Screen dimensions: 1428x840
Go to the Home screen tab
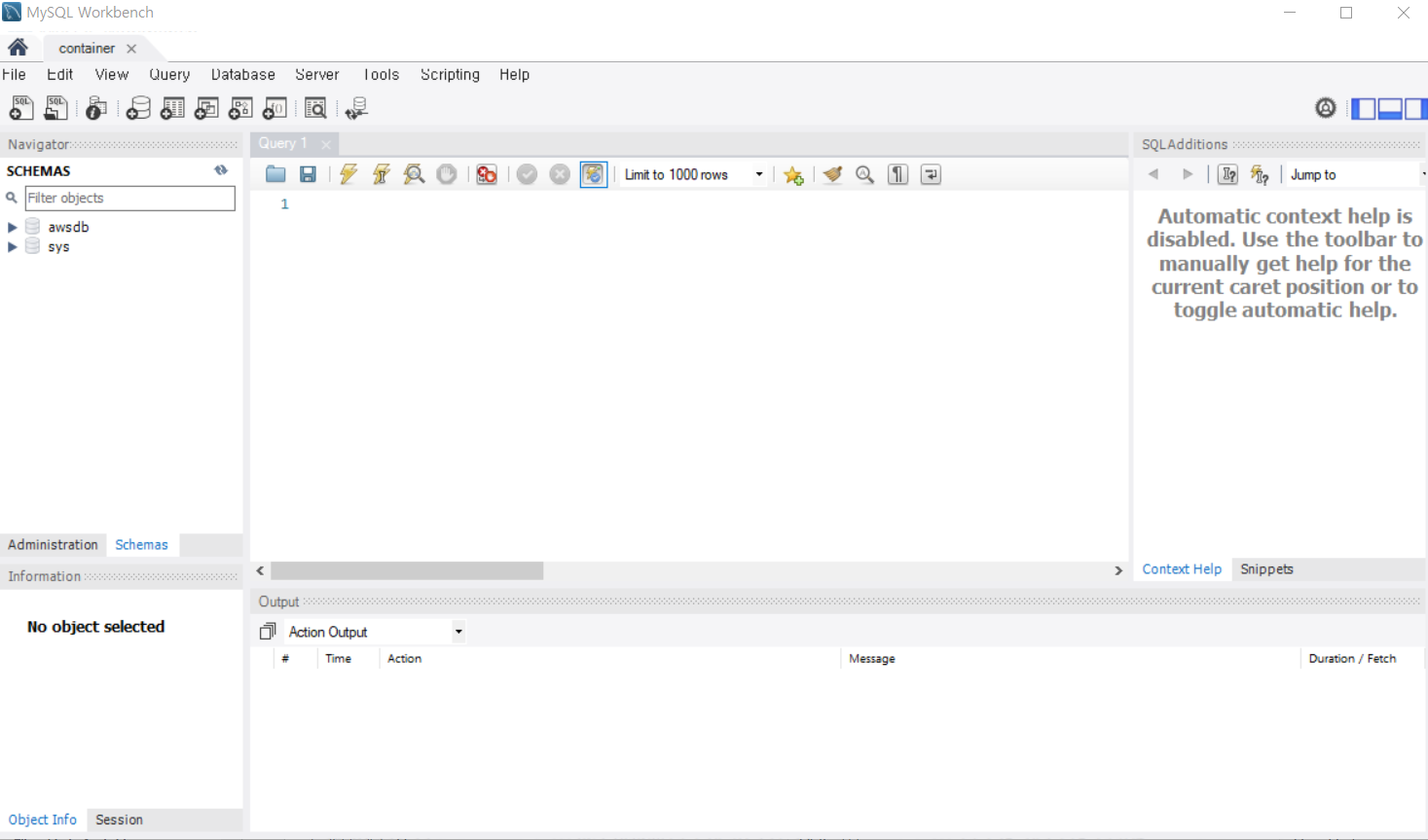click(x=18, y=47)
